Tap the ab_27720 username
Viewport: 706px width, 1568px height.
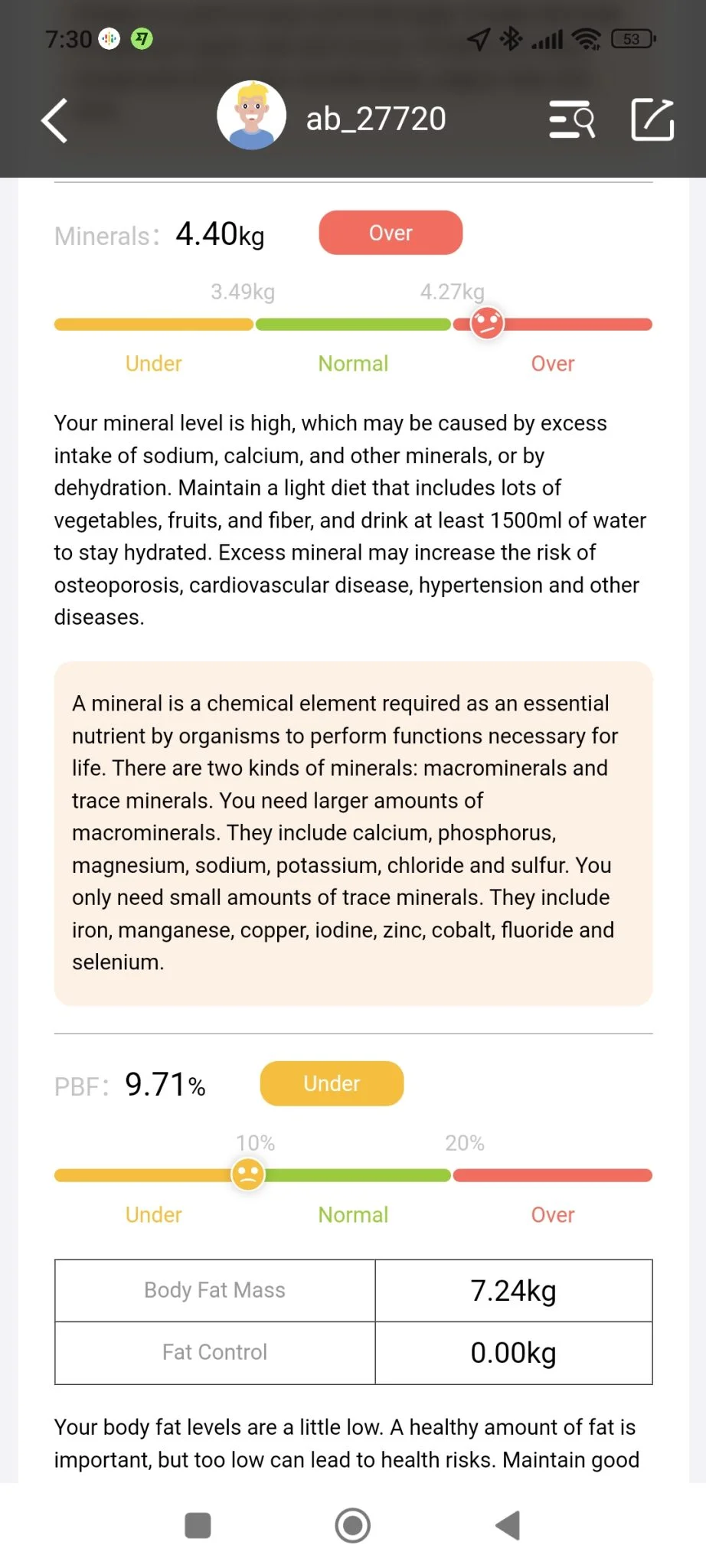375,119
